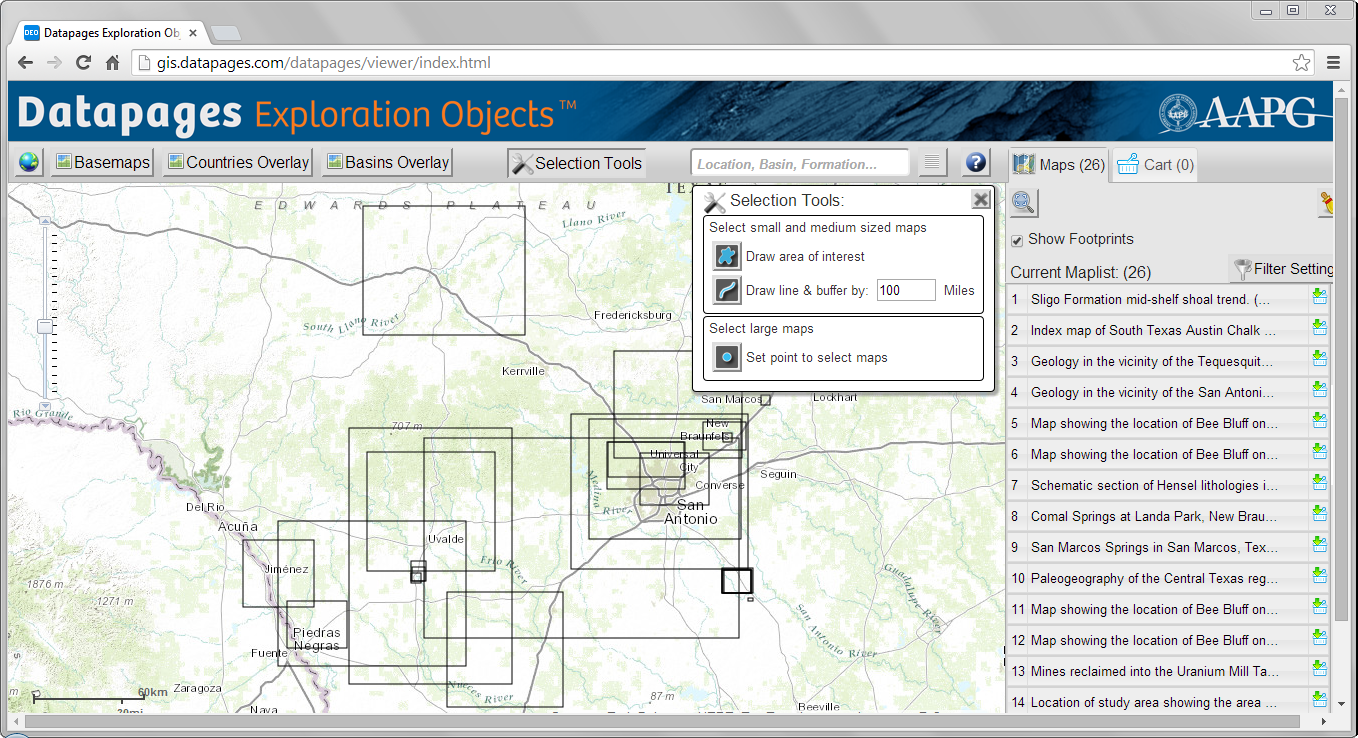Add Schematic section of Hensel to cart
The height and width of the screenshot is (738, 1358).
point(1319,484)
